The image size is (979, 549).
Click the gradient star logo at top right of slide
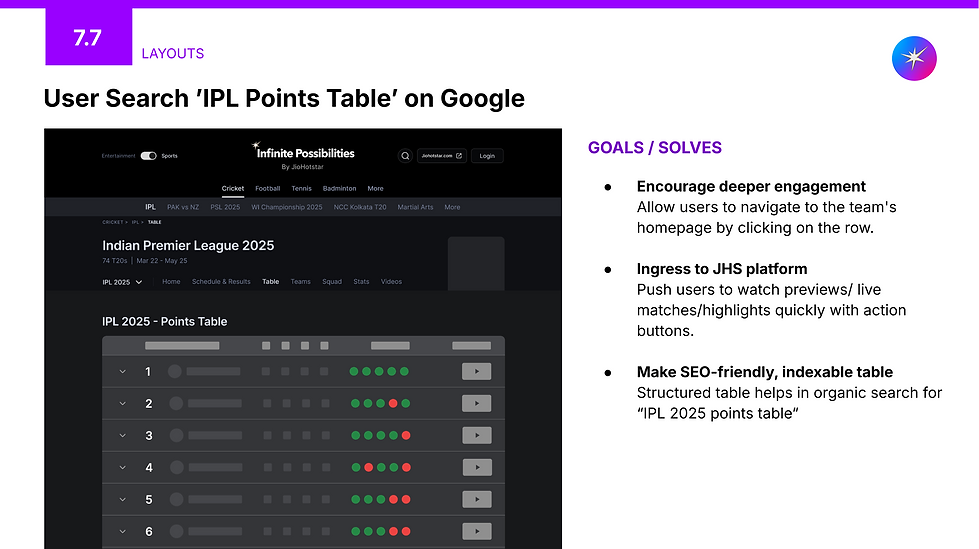pos(914,58)
